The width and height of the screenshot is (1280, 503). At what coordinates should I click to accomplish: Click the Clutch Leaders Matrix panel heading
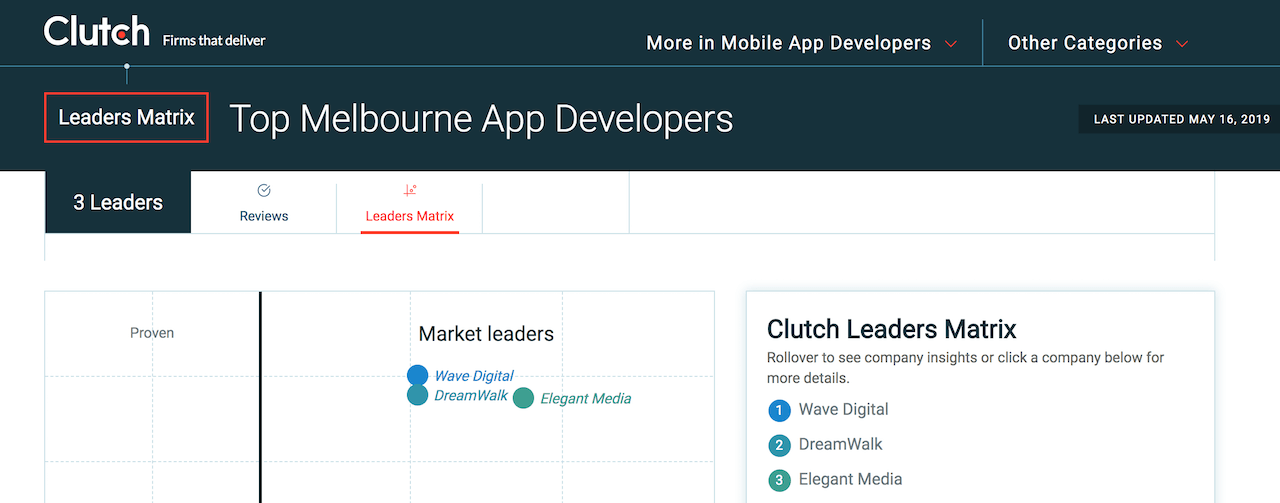(892, 329)
